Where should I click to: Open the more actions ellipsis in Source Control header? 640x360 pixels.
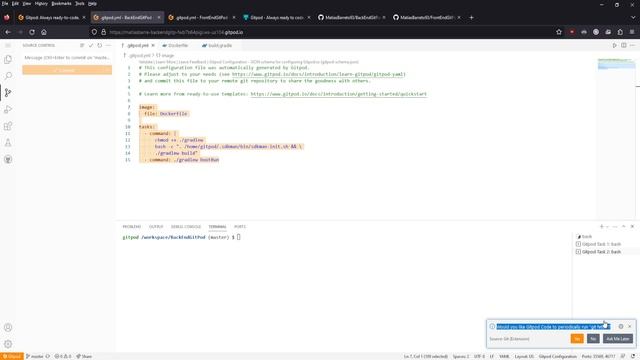coord(108,45)
